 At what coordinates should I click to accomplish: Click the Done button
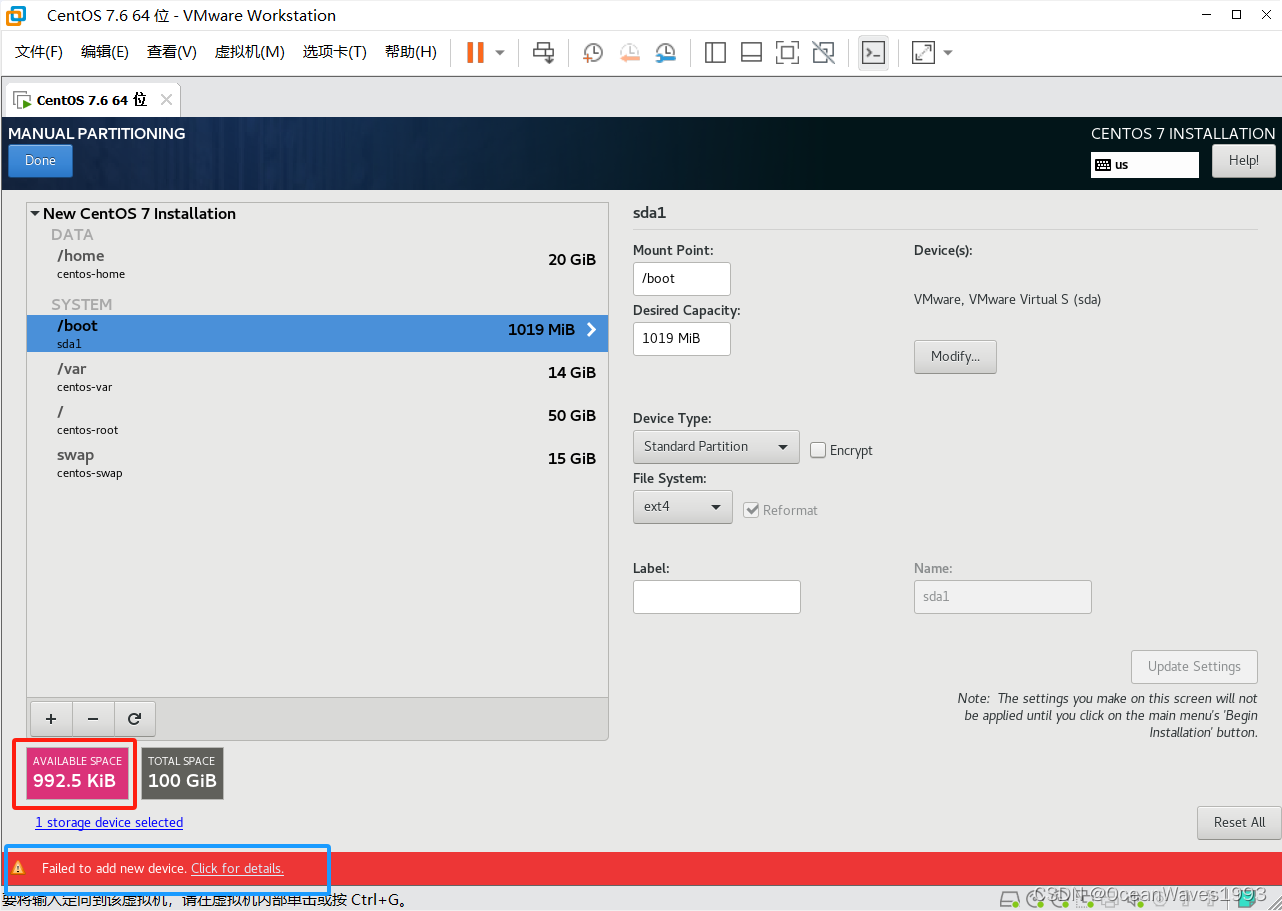click(40, 161)
